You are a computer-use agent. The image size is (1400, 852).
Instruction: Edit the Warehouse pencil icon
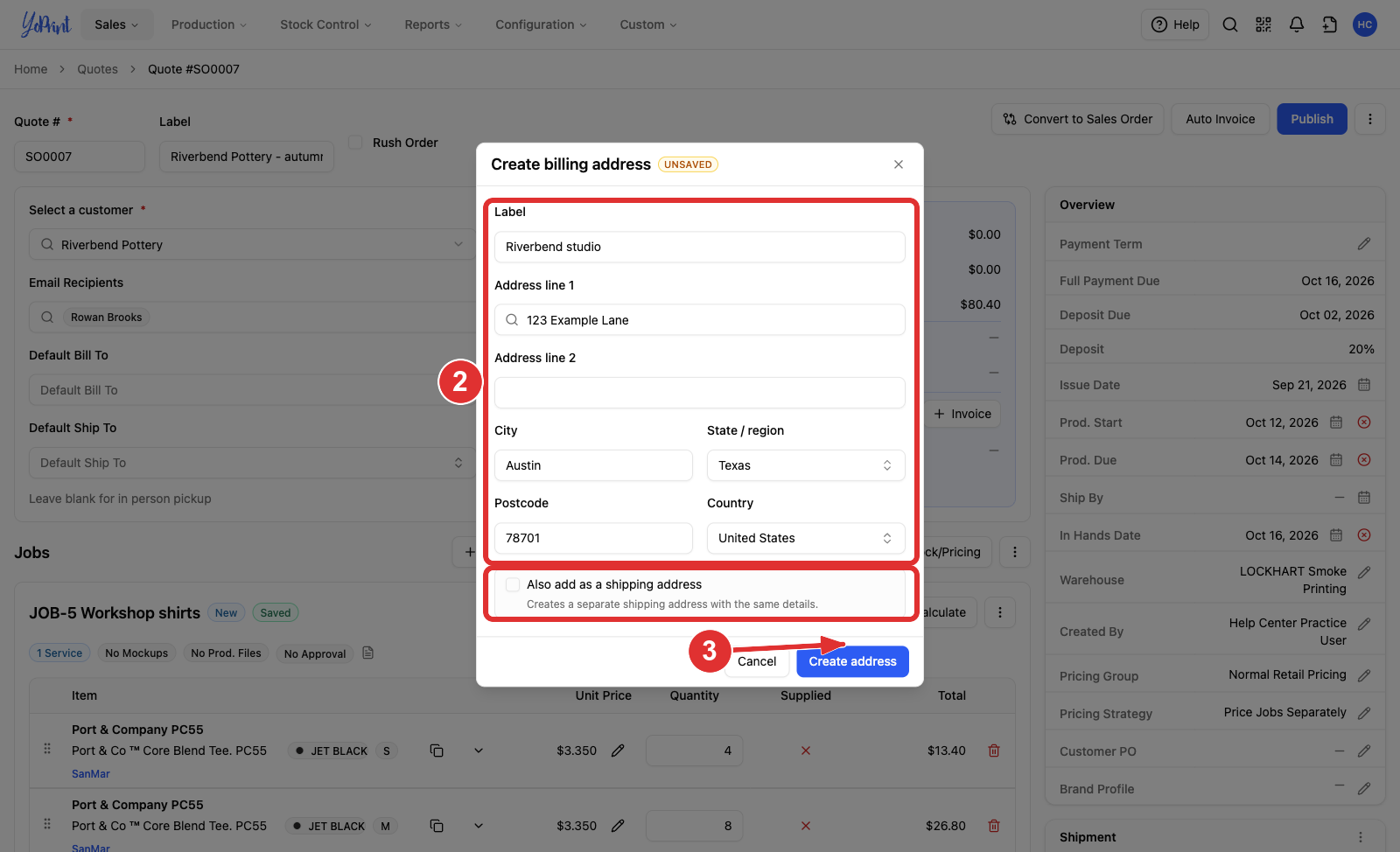click(1364, 572)
